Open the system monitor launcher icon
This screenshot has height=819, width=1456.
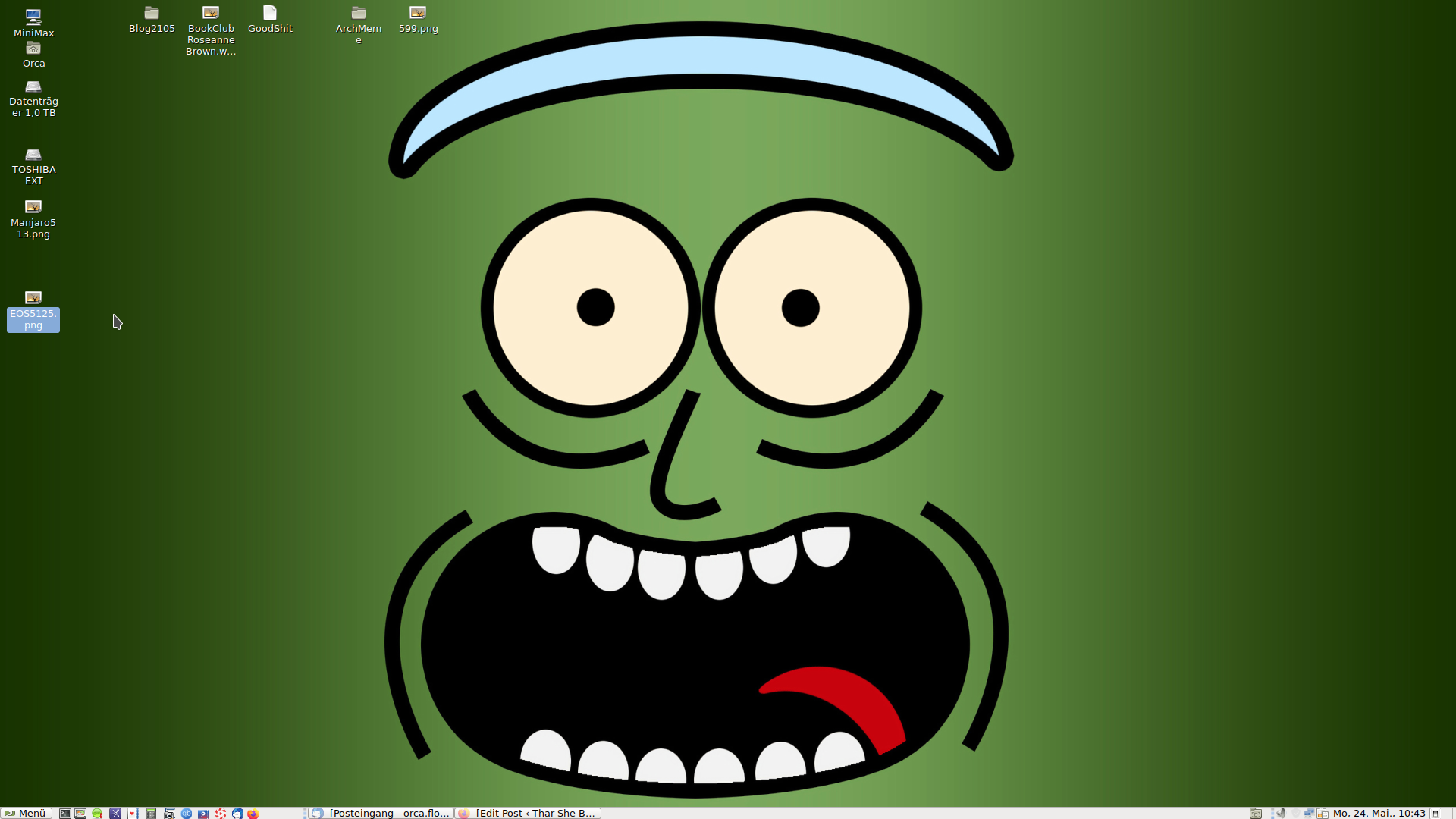pyautogui.click(x=80, y=813)
